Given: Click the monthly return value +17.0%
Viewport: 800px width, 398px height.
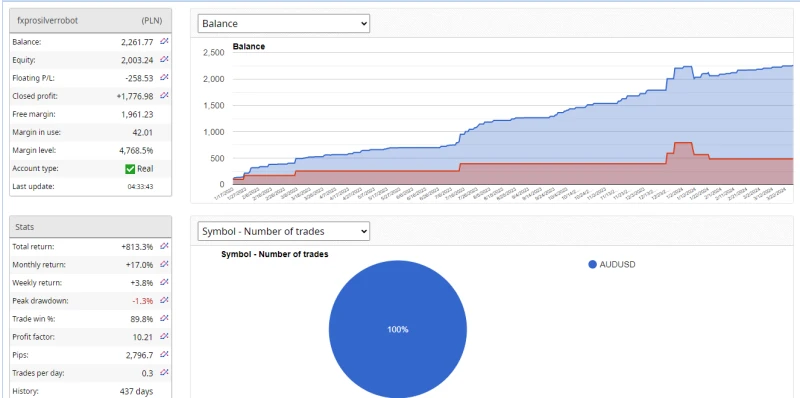Looking at the screenshot, I should point(139,265).
